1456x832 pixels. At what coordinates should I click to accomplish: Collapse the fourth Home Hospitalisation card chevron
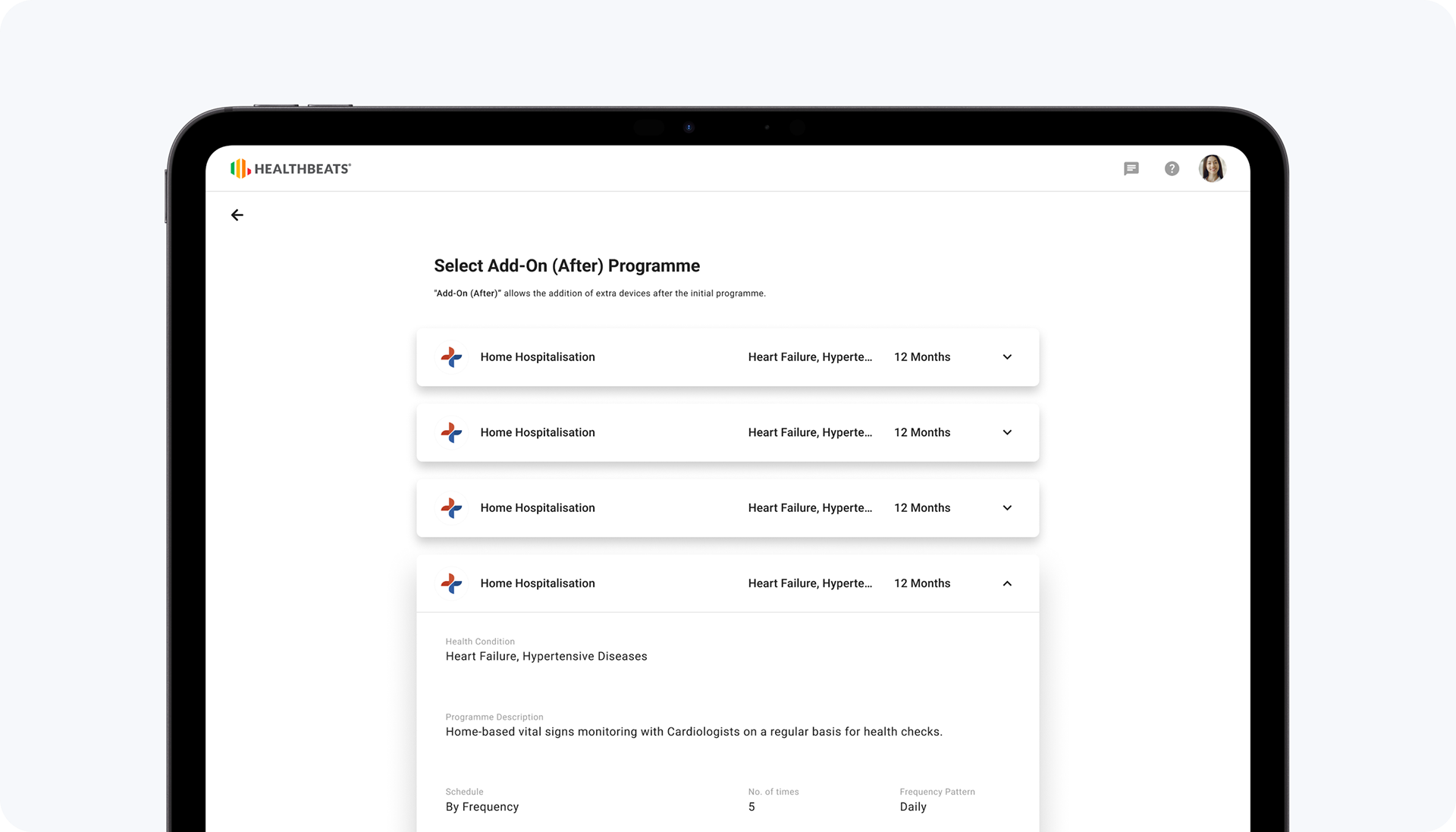(1007, 583)
